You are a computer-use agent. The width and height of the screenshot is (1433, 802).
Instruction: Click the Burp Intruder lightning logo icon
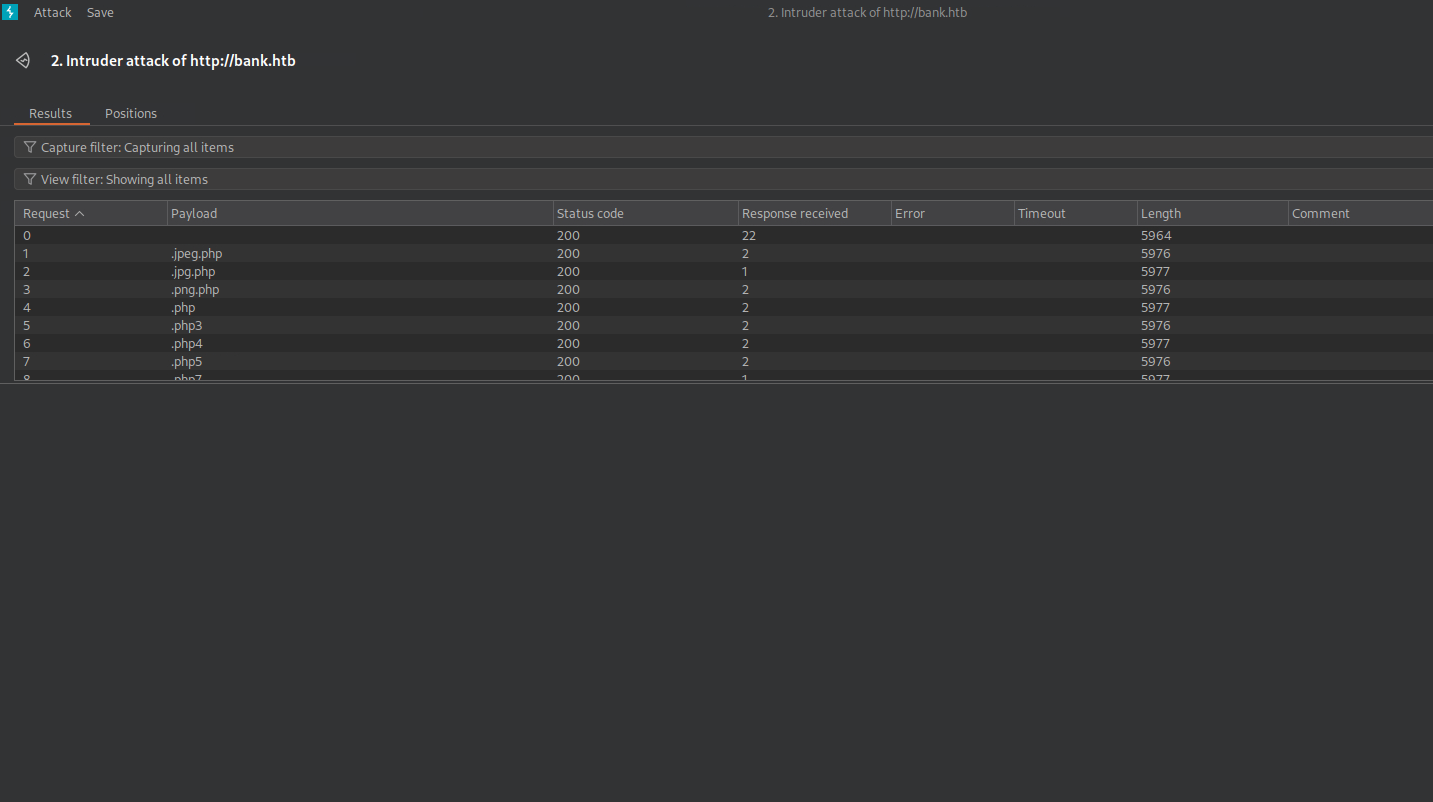10,12
